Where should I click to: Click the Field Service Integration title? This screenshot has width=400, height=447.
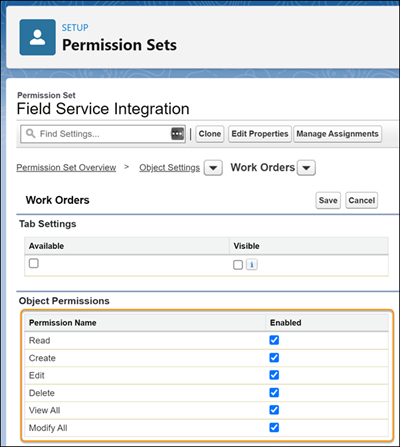click(103, 109)
